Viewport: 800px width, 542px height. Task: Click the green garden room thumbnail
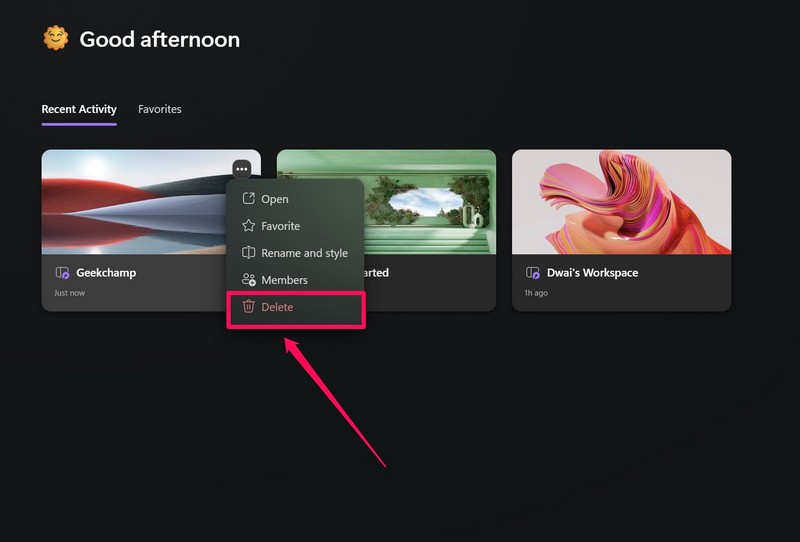(x=430, y=200)
